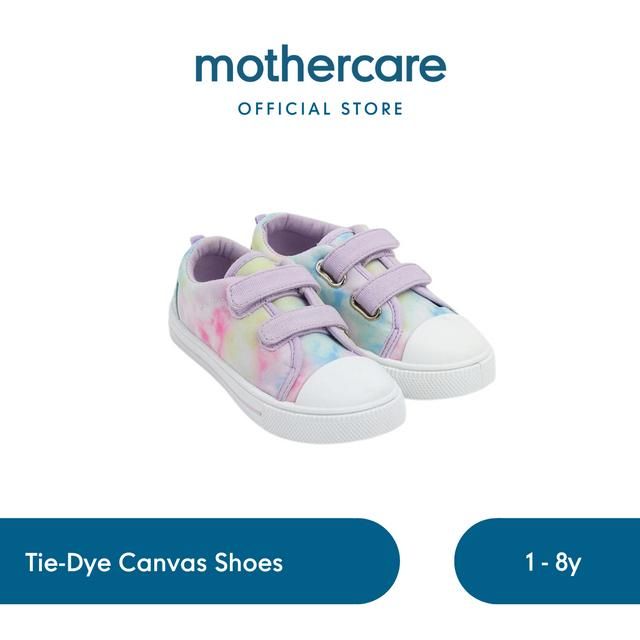Viewport: 640px width, 640px height.
Task: Click the mothercare logo text
Action: pos(320,67)
